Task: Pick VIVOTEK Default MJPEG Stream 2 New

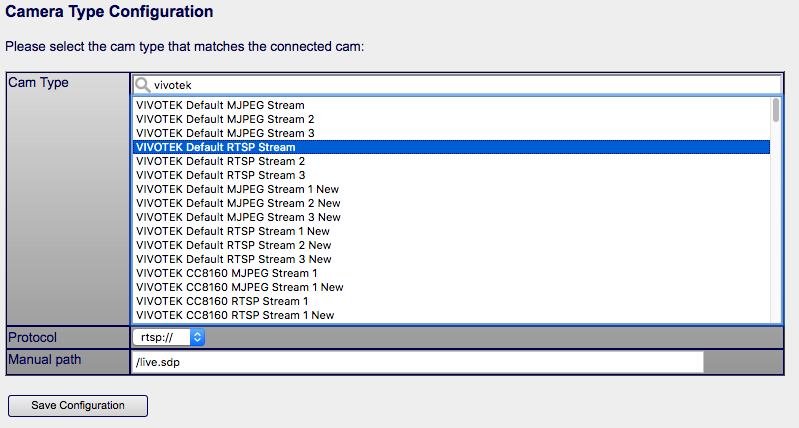Action: pos(451,203)
